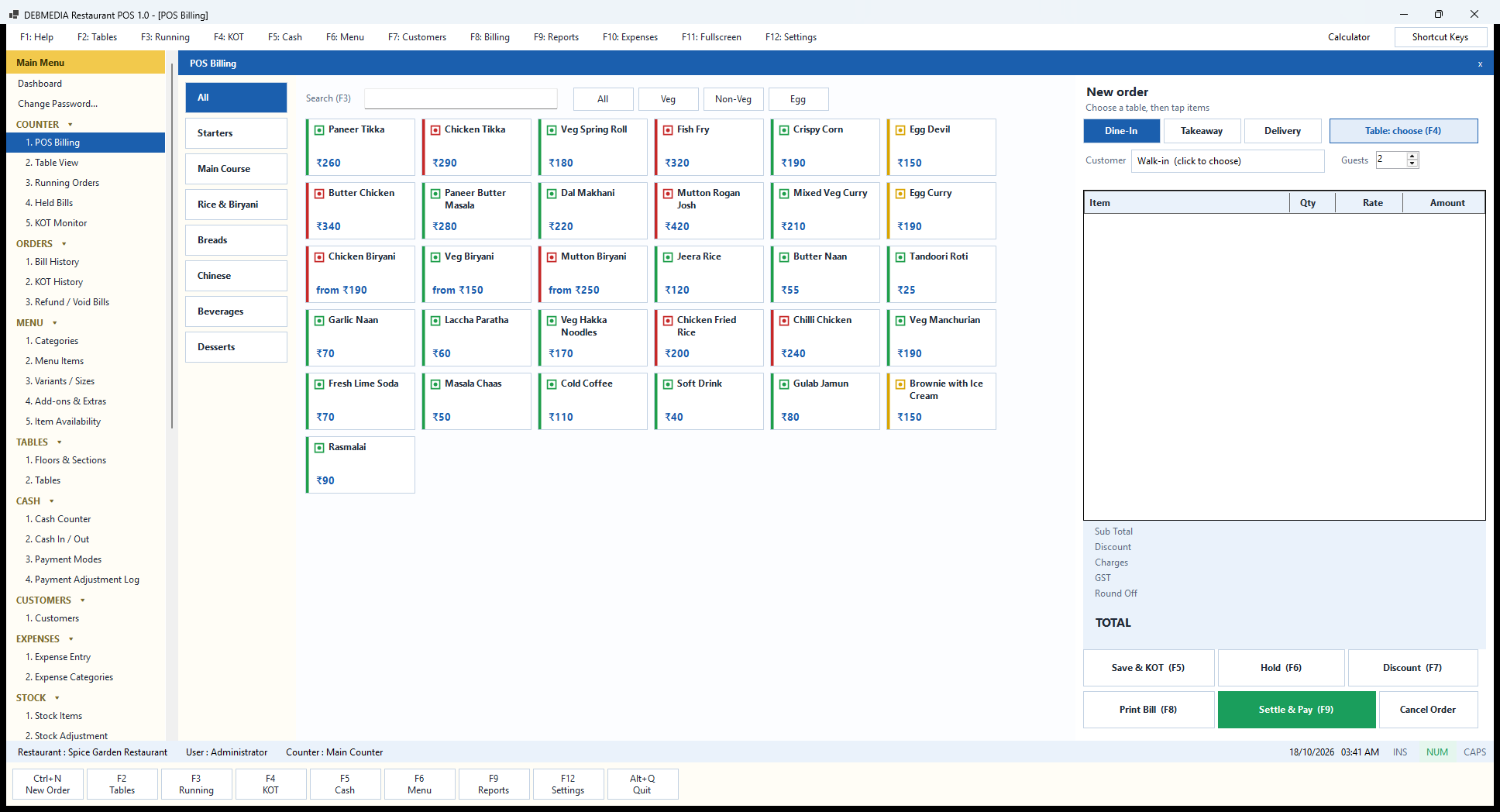The image size is (1500, 812).
Task: Close the POS Billing panel with x
Action: pyautogui.click(x=1480, y=64)
